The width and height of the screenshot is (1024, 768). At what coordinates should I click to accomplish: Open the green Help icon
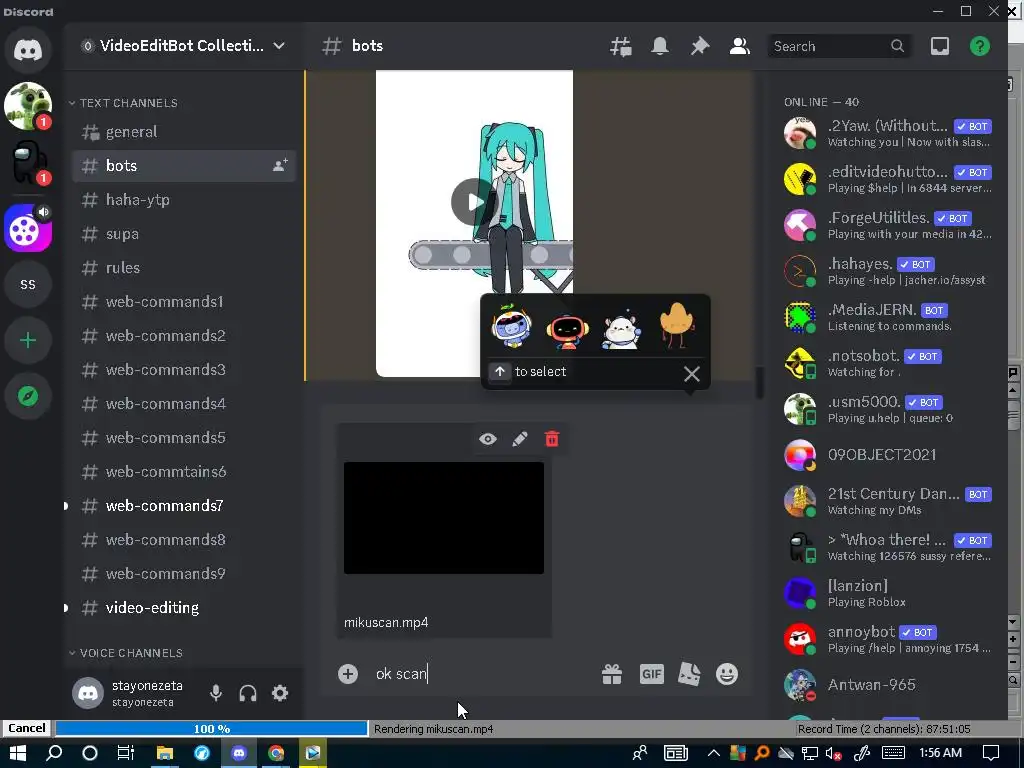coord(980,46)
